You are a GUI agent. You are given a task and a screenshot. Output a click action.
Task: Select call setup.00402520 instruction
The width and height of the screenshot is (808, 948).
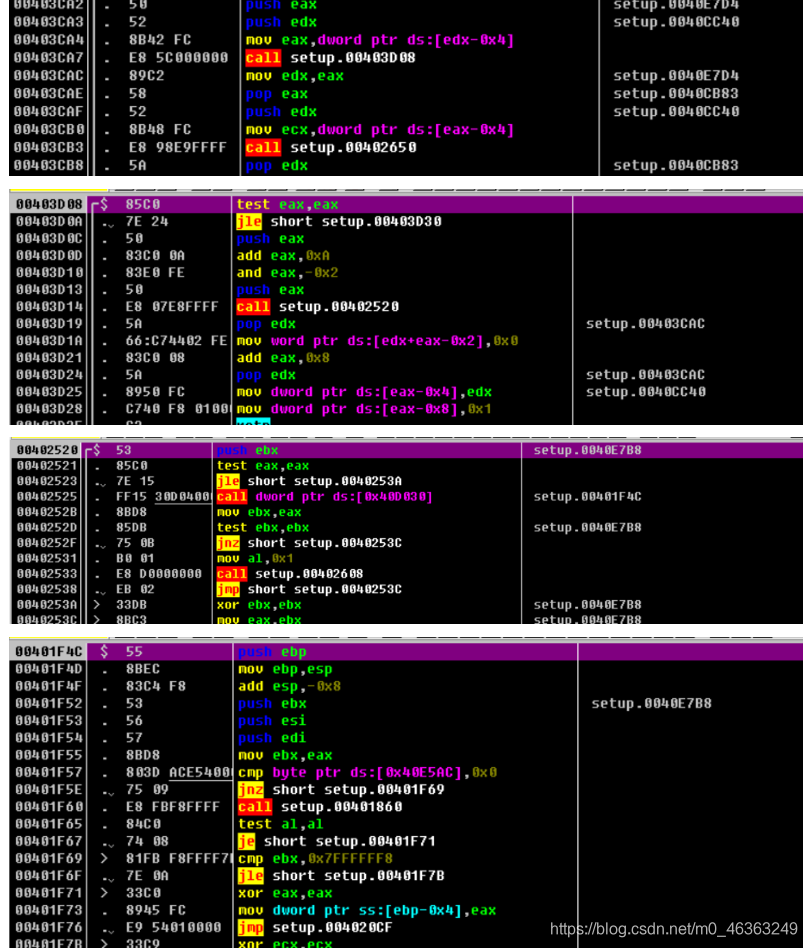tap(318, 307)
